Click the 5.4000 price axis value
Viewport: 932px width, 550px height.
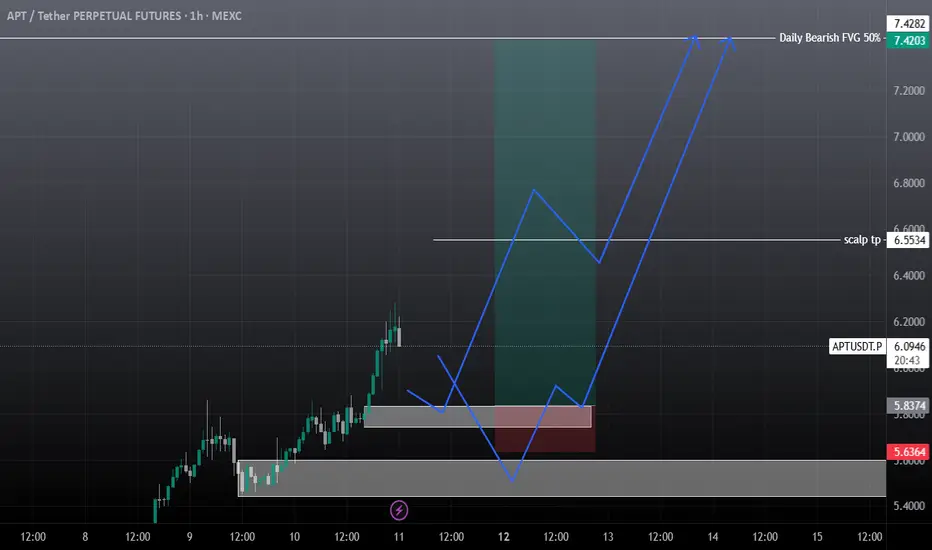tap(909, 506)
